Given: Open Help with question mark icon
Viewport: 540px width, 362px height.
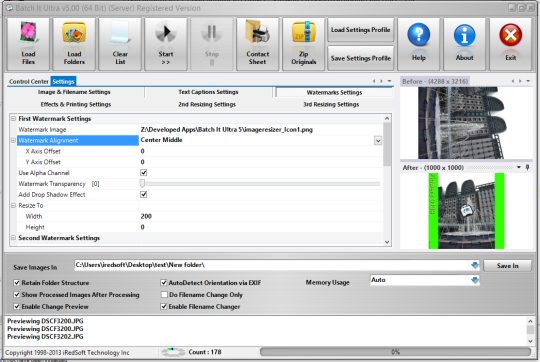Looking at the screenshot, I should (418, 35).
